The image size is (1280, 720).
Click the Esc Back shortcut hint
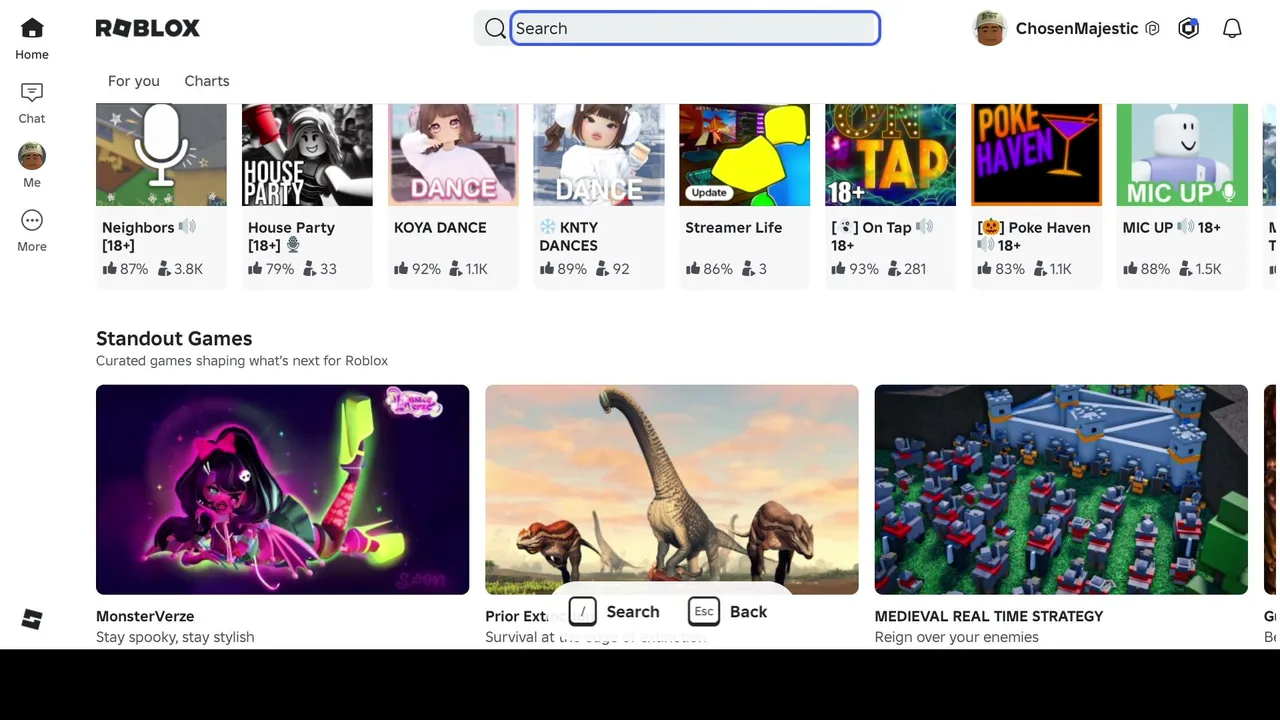click(x=728, y=611)
